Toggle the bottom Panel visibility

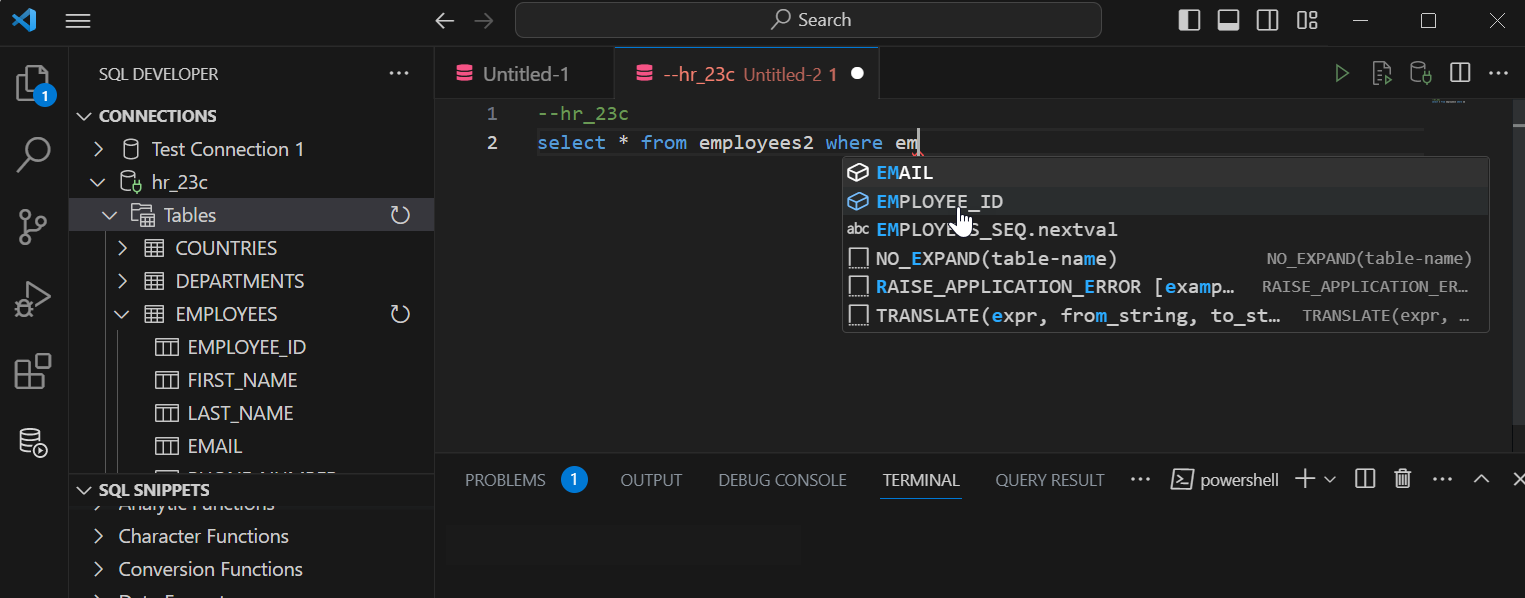(1228, 20)
